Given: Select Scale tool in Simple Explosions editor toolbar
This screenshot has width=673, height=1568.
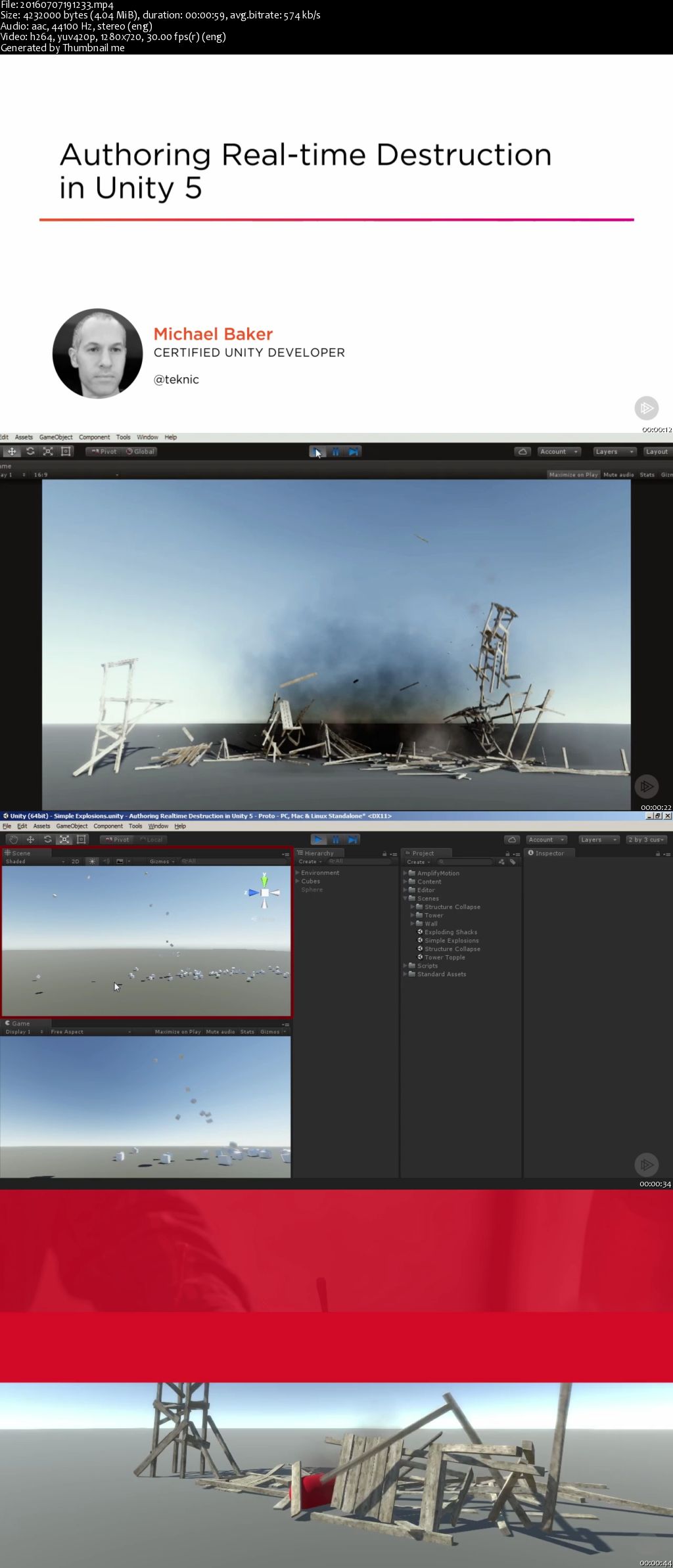Looking at the screenshot, I should click(x=64, y=840).
